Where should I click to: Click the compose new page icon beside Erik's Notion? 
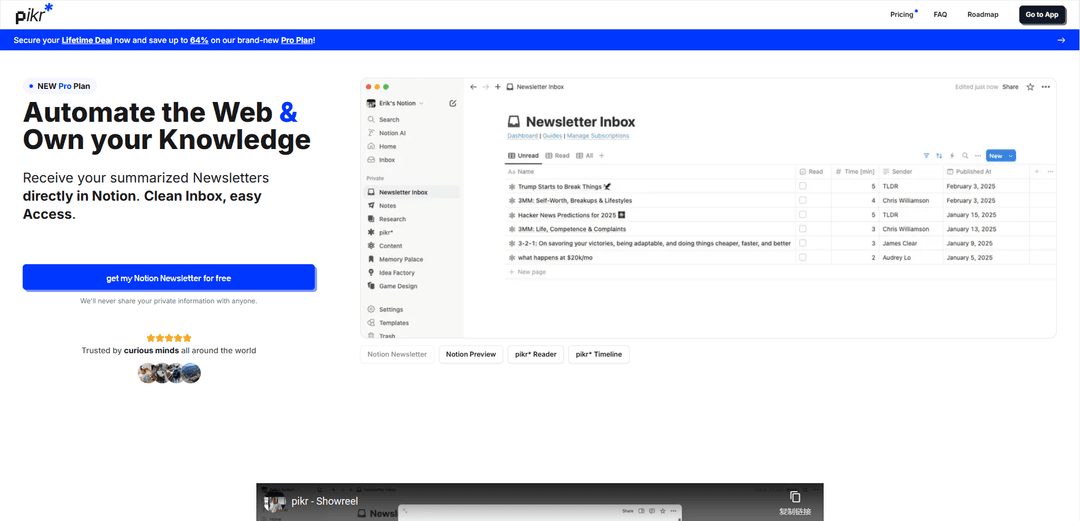pos(453,103)
